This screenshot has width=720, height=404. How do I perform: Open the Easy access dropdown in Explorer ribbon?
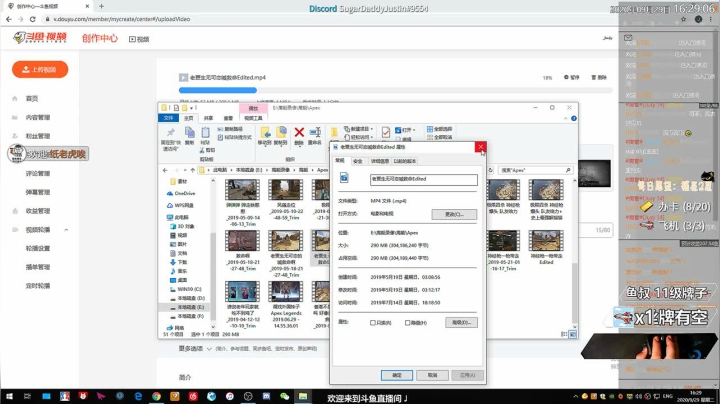359,137
